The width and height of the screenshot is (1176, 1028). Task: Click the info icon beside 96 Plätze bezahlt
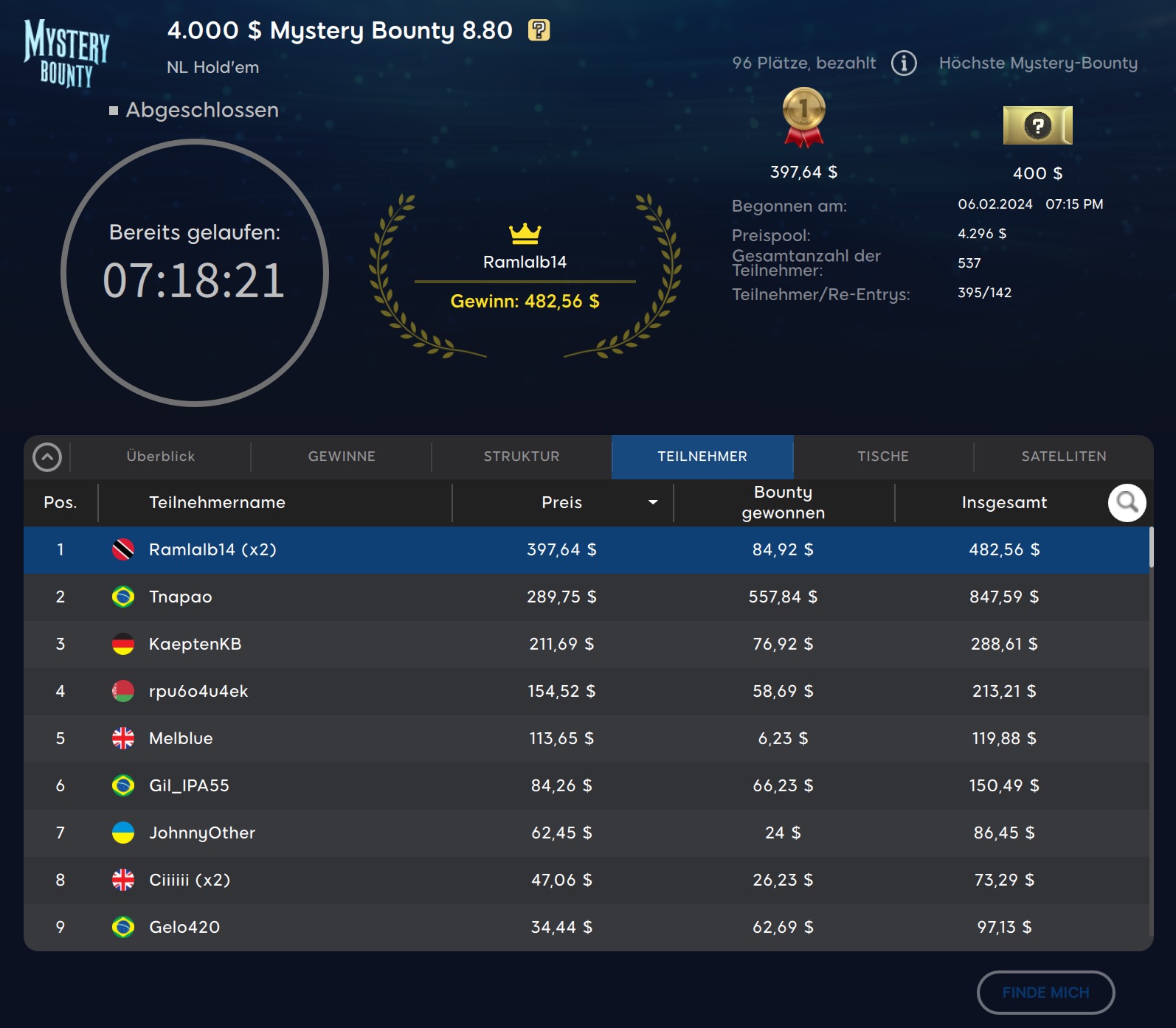click(x=904, y=63)
